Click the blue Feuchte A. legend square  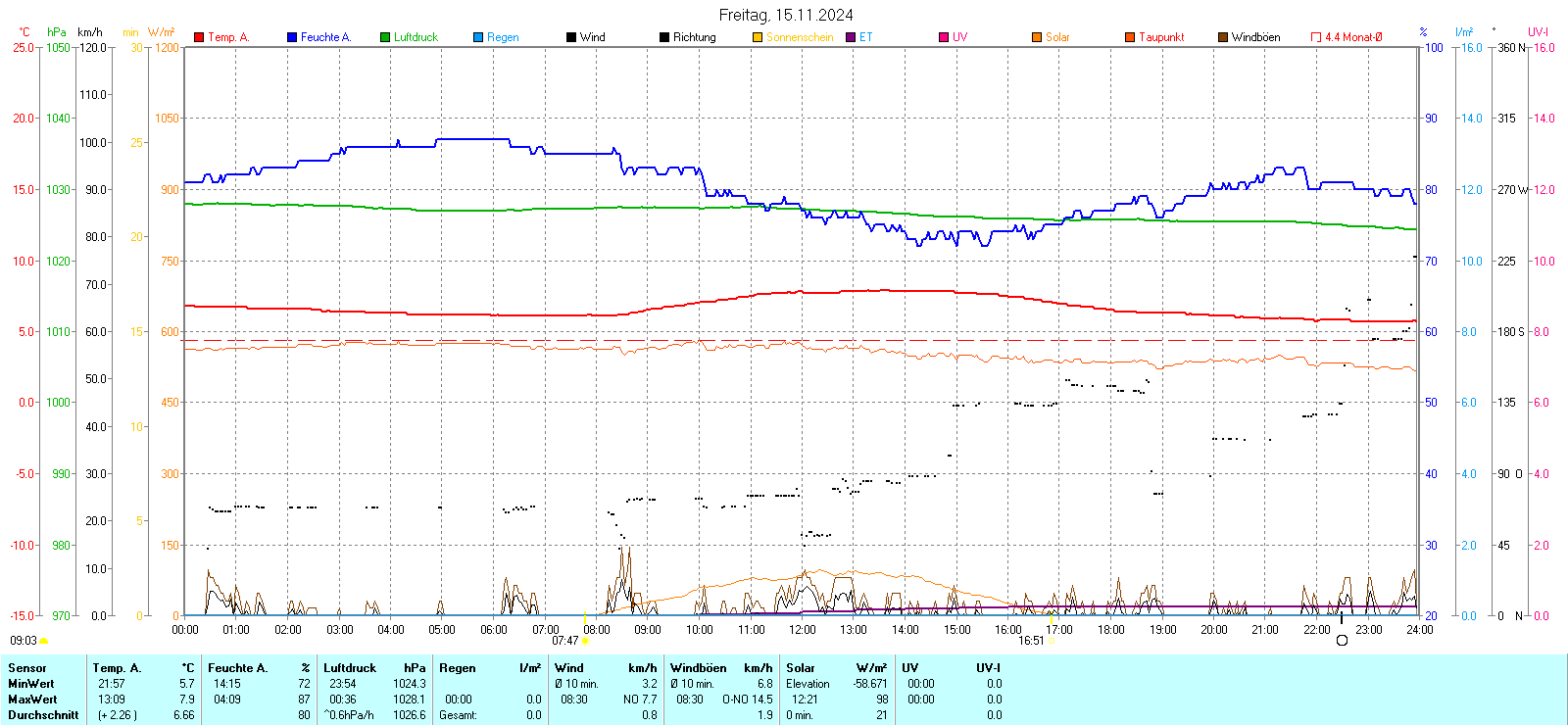pyautogui.click(x=292, y=37)
